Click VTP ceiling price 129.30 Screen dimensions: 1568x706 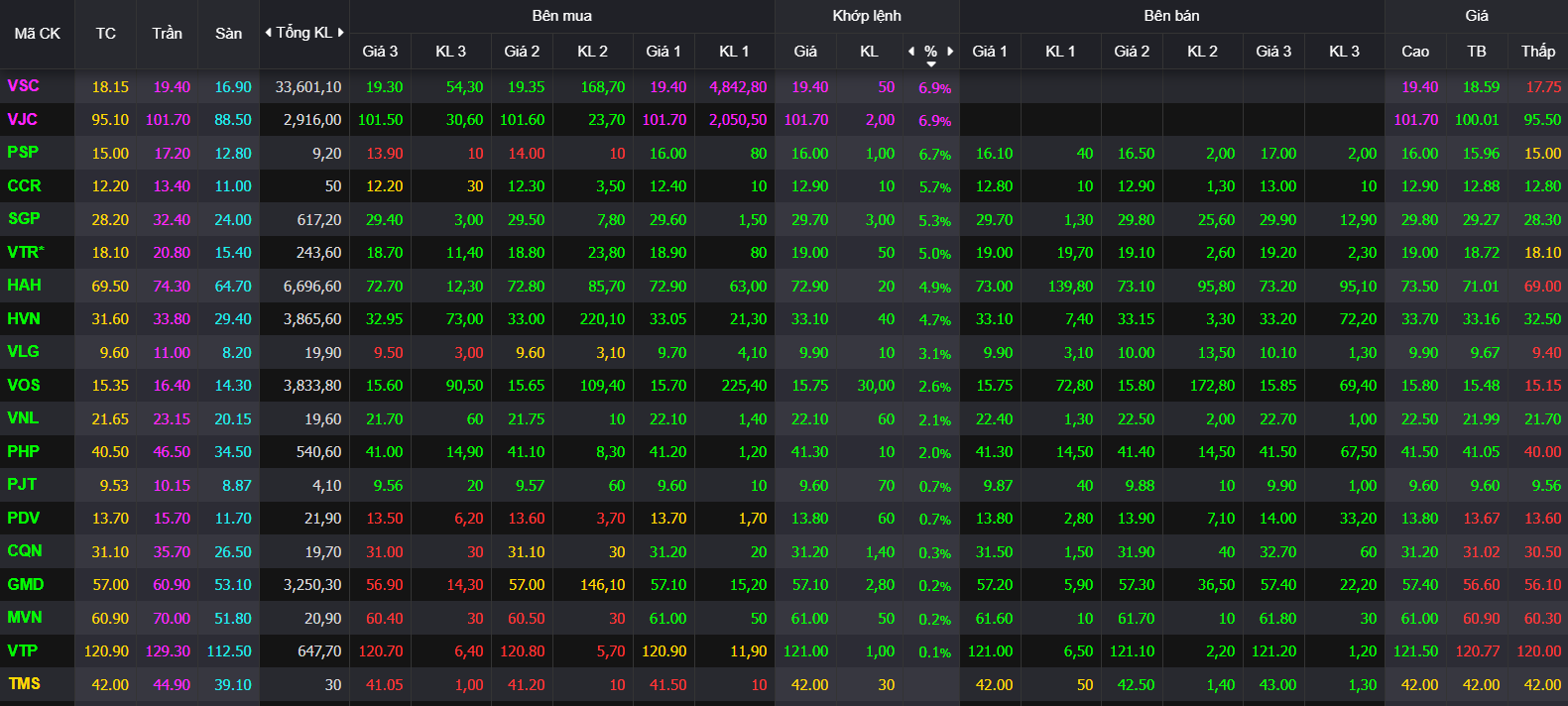click(x=168, y=651)
